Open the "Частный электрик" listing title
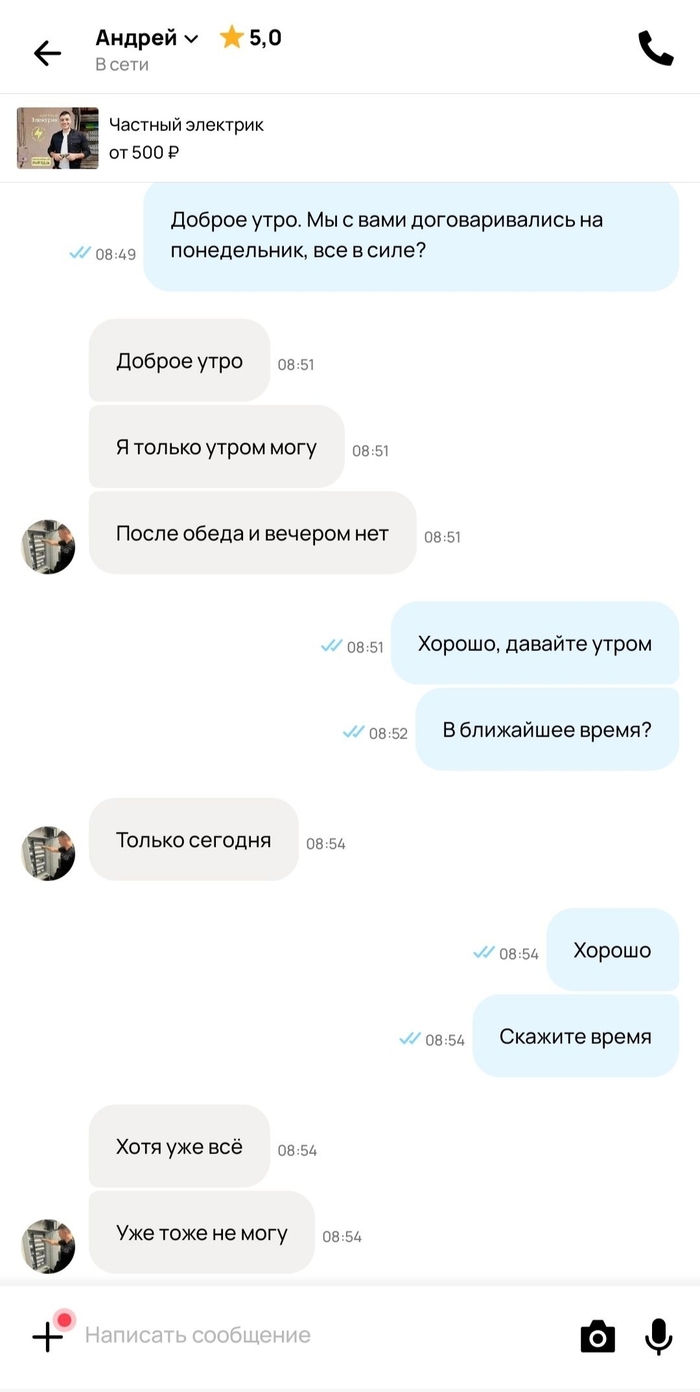 (186, 125)
